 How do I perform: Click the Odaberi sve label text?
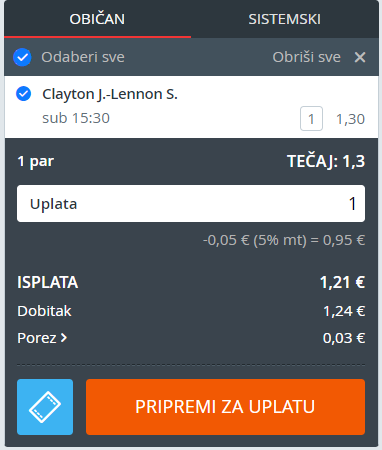tap(83, 57)
